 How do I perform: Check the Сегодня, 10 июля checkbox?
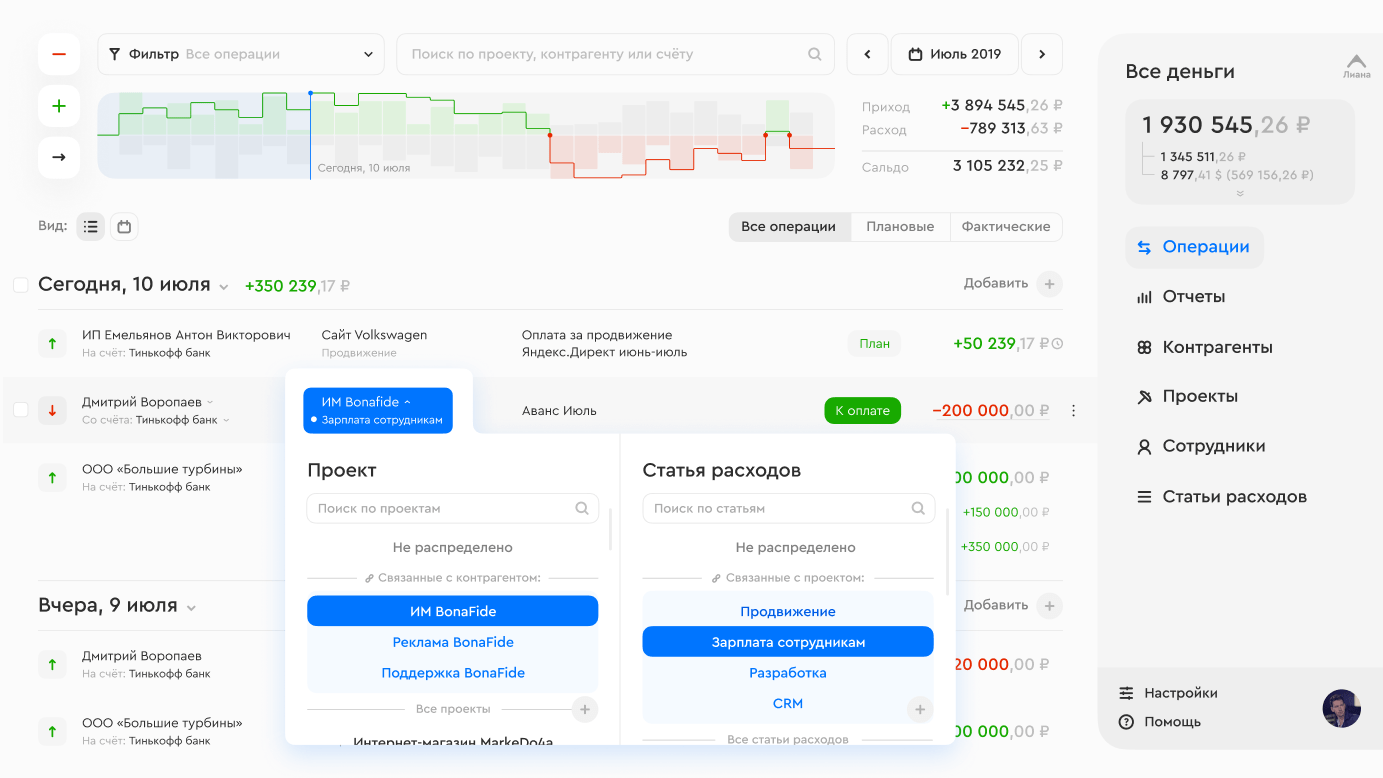point(20,285)
